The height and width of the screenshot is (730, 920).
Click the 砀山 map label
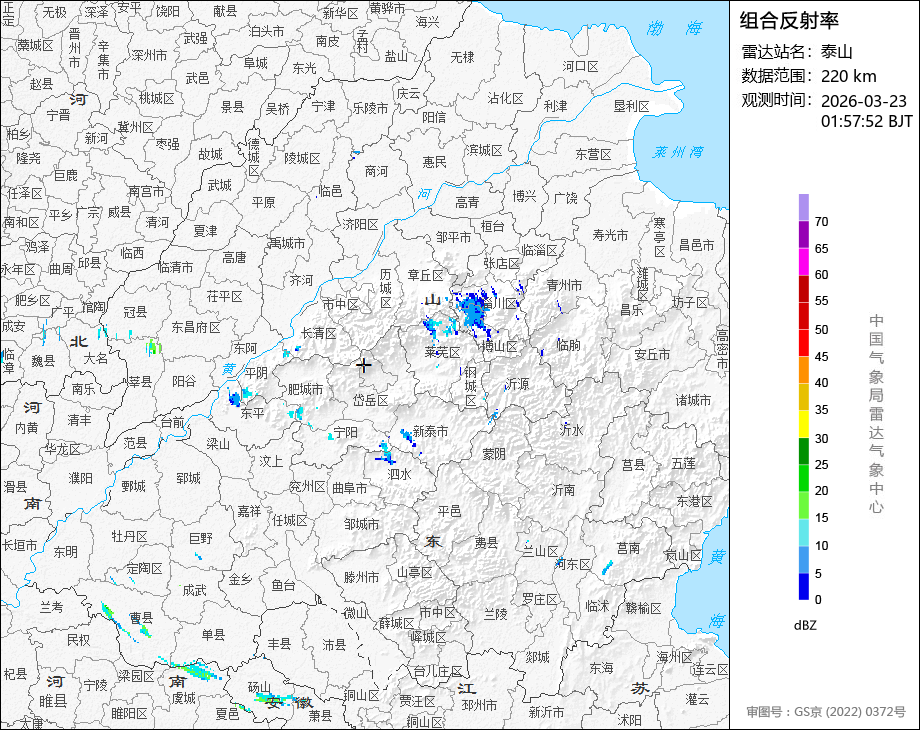259,687
